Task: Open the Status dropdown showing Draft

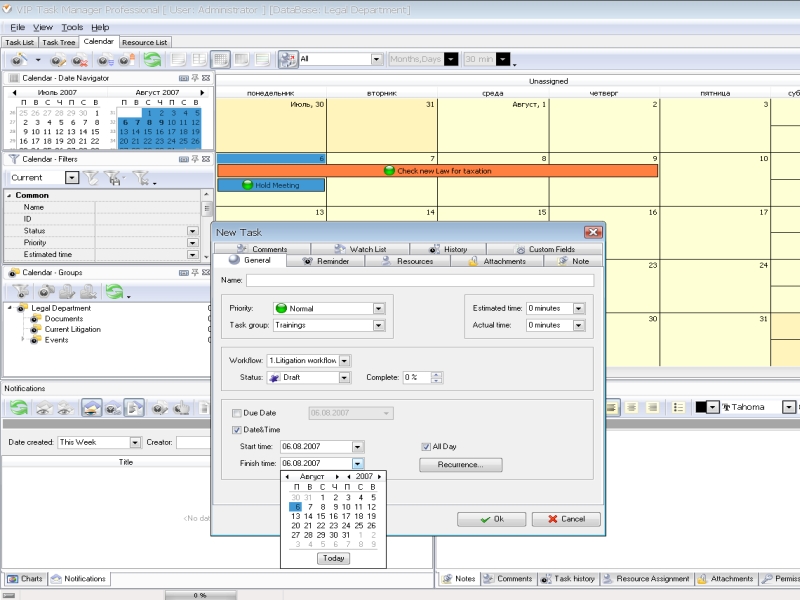Action: point(344,377)
